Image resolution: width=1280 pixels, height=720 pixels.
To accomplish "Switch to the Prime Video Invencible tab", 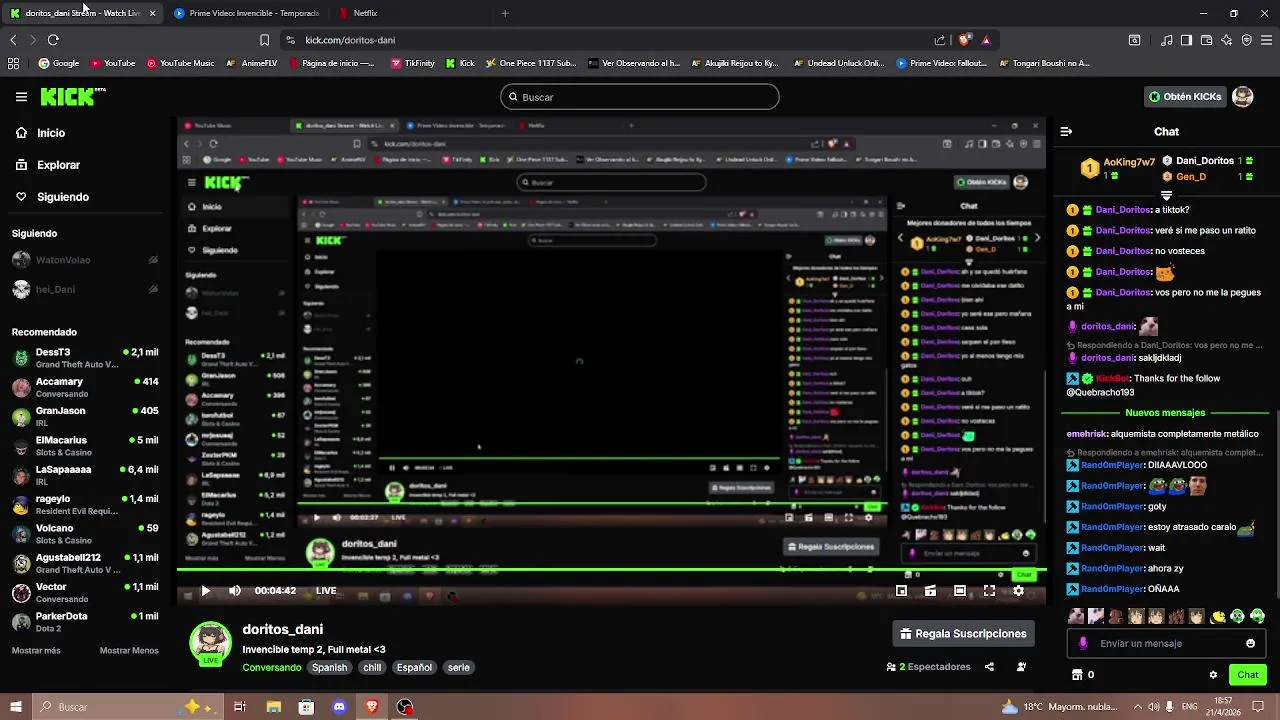I will (x=246, y=13).
